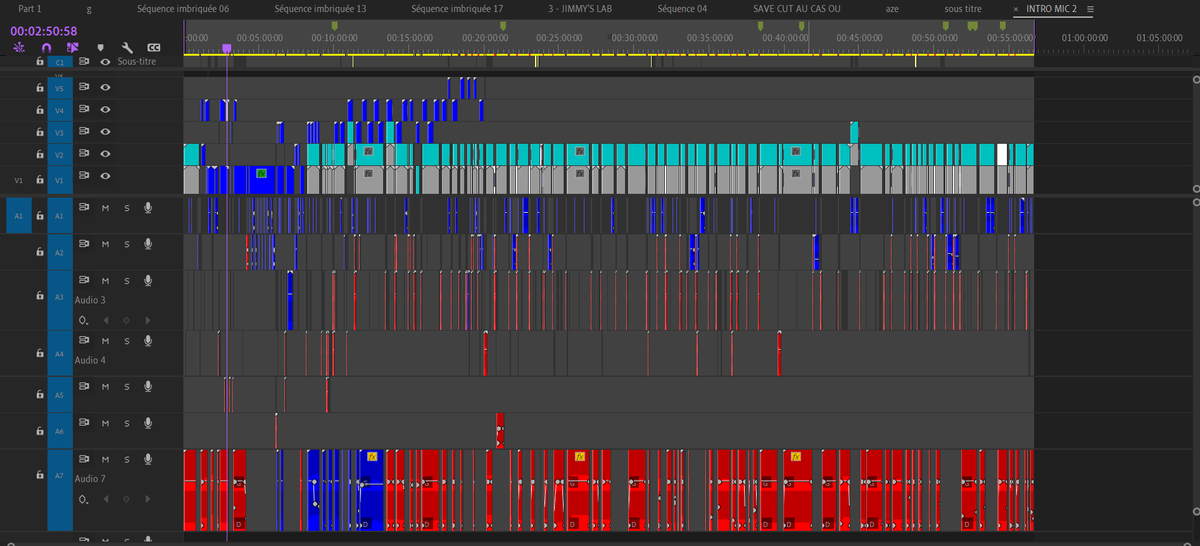Click the purple playhead handle on ruler
Image resolution: width=1200 pixels, height=546 pixels.
coord(227,47)
